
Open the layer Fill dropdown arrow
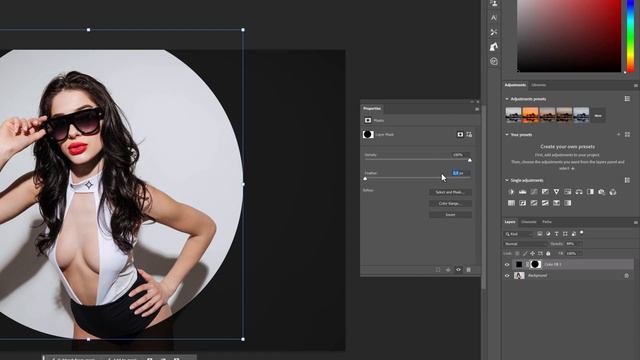click(x=580, y=253)
